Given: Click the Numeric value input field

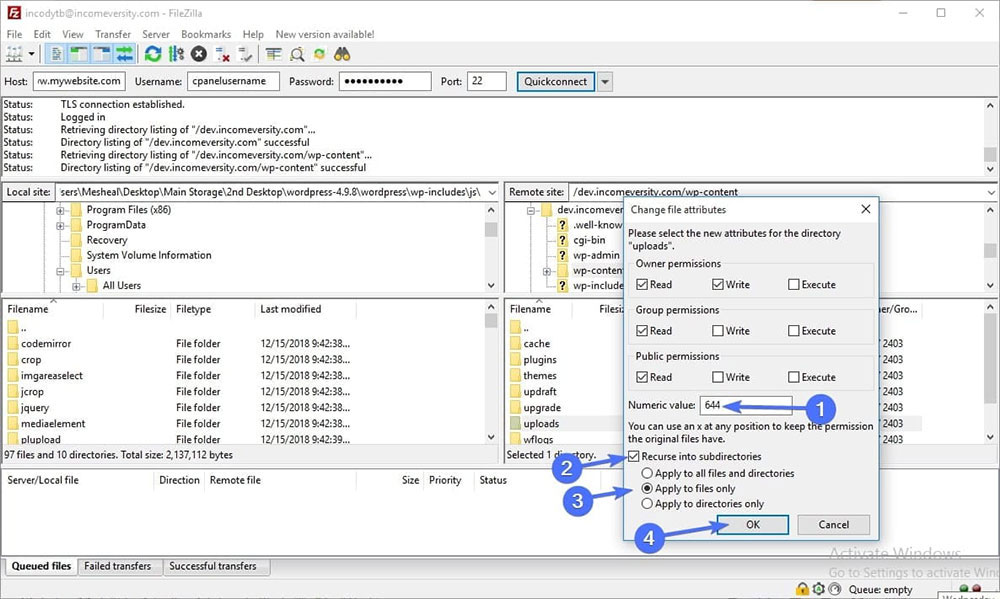Looking at the screenshot, I should (746, 405).
